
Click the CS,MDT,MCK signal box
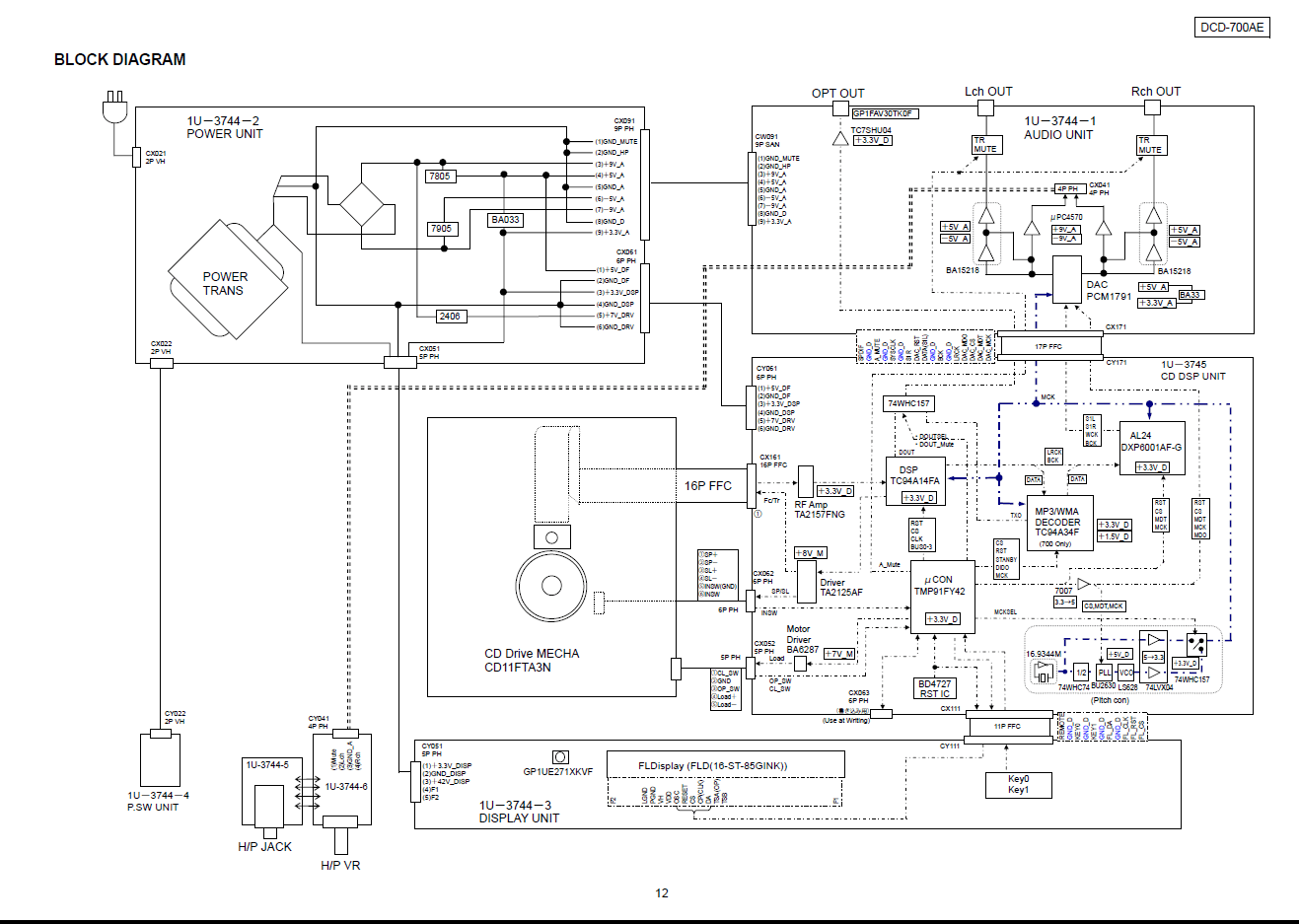(x=1104, y=605)
